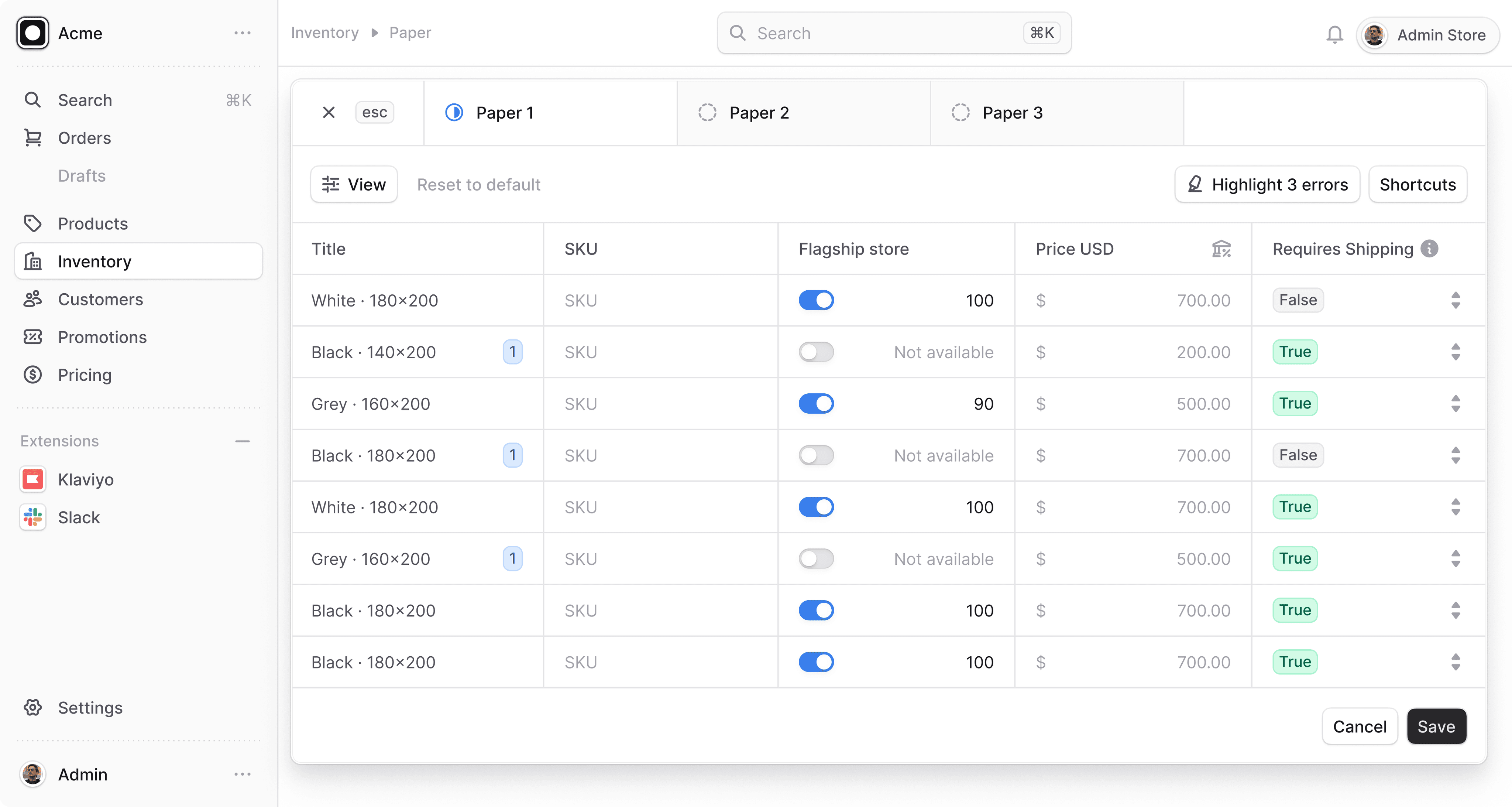Turn off the first White 180×200 Flagship toggle
The height and width of the screenshot is (807, 1512).
coord(816,301)
